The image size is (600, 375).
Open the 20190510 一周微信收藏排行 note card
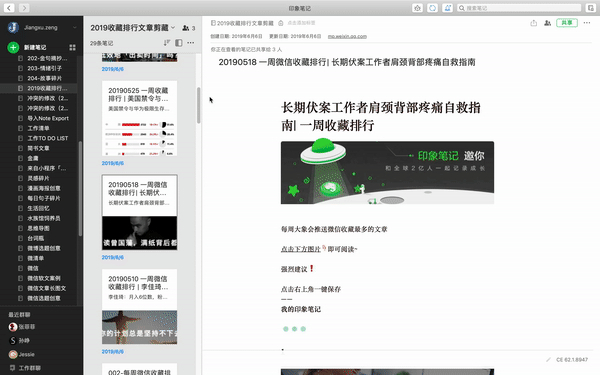coord(139,307)
